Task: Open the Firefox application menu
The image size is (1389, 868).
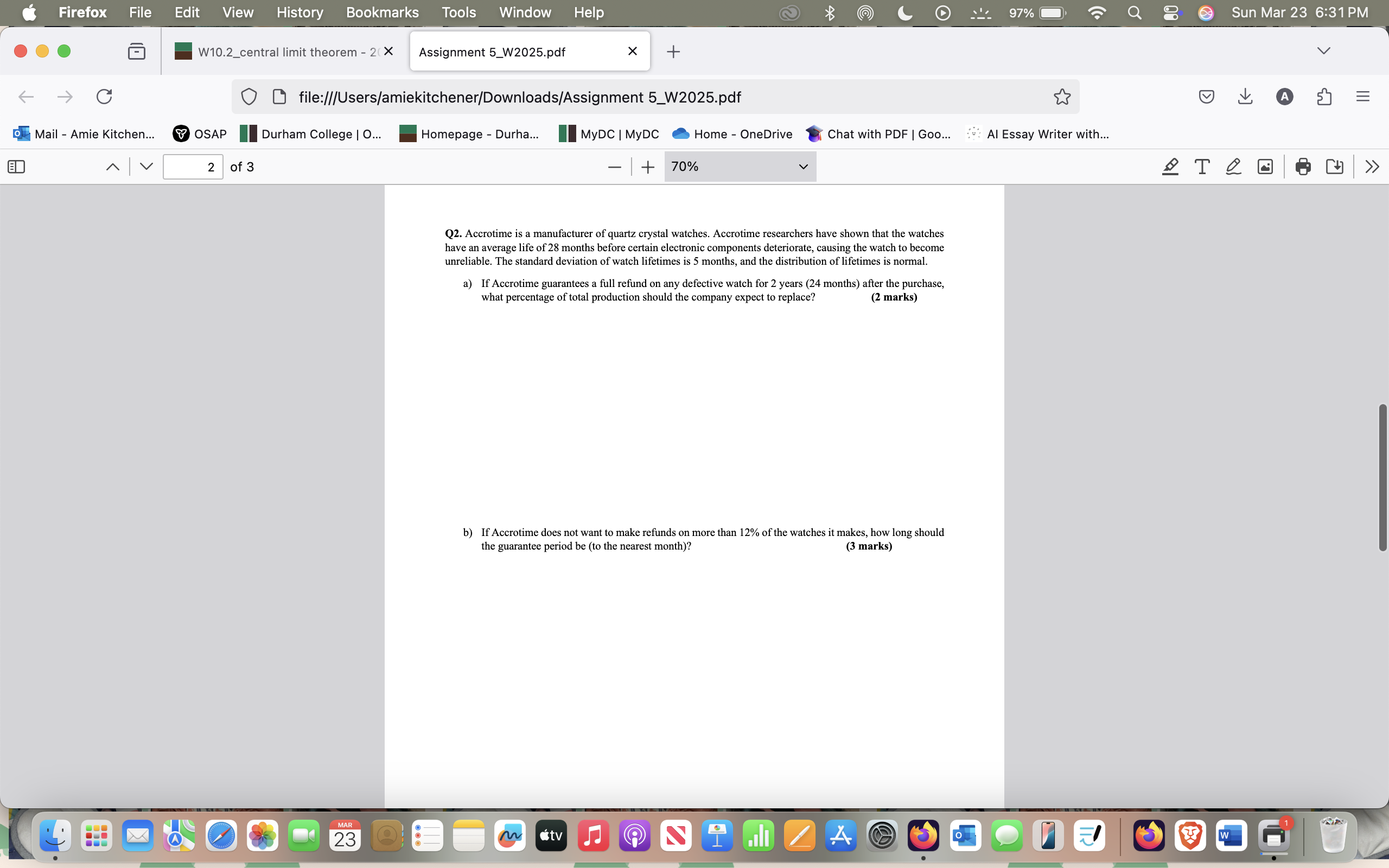Action: click(1363, 97)
